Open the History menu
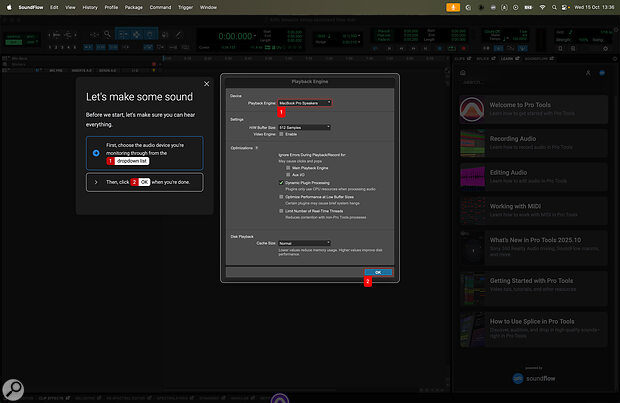 (90, 7)
